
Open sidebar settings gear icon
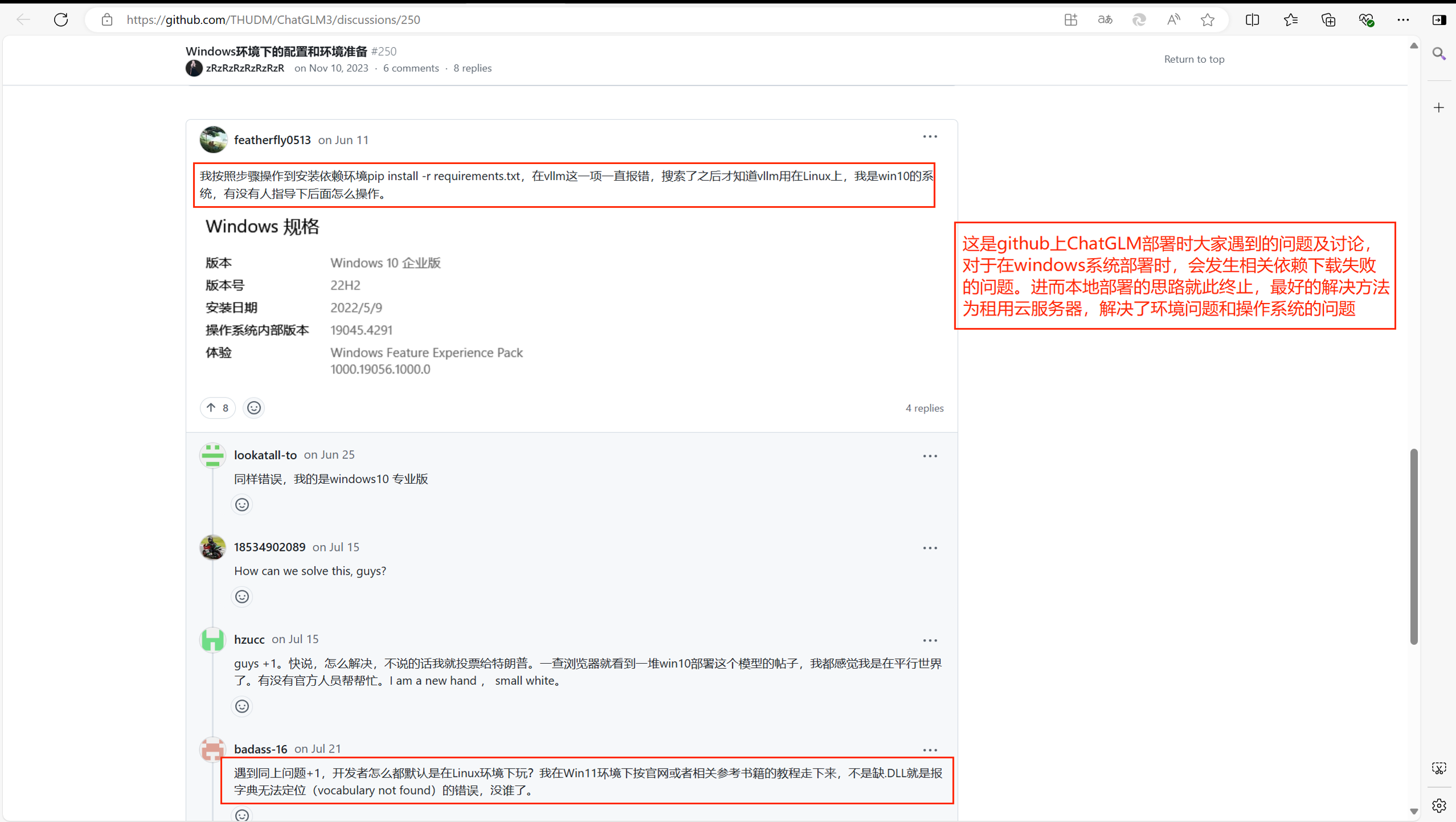tap(1439, 805)
